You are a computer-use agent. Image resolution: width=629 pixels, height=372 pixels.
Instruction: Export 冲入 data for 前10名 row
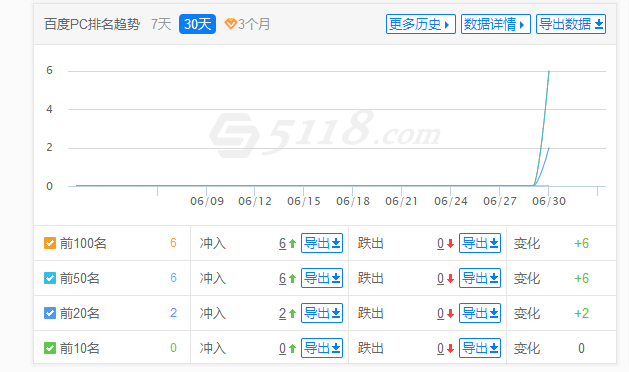[x=322, y=348]
